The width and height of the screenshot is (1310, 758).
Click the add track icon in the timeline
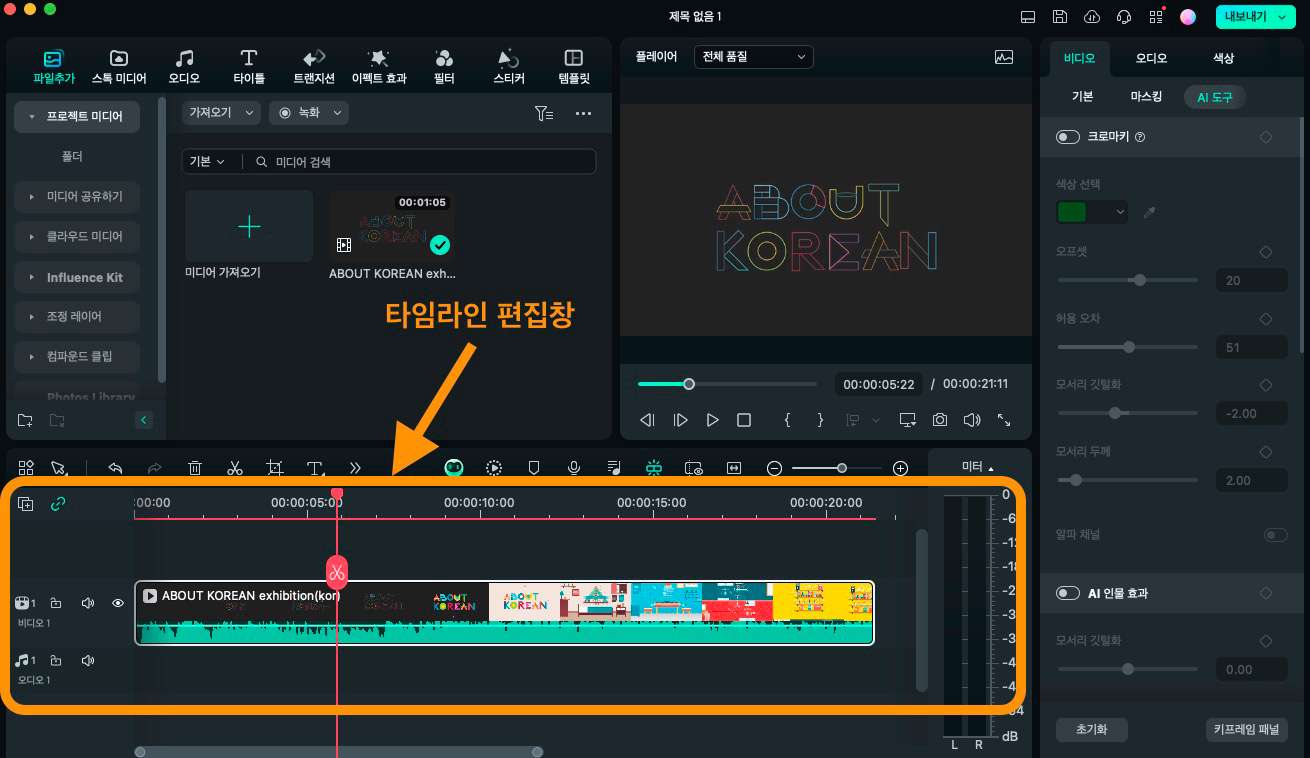pos(26,504)
